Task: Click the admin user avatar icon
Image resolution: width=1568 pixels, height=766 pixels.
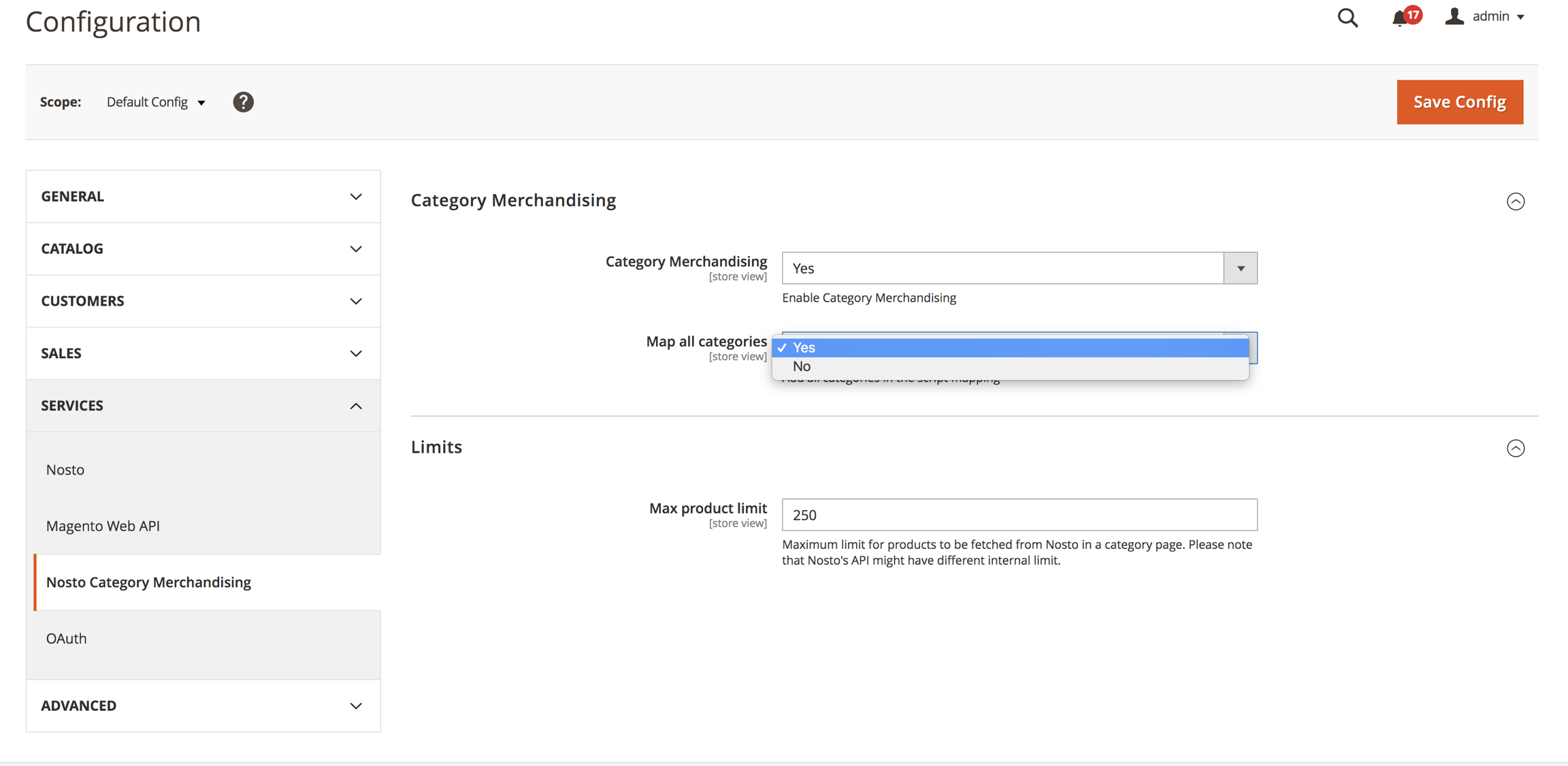Action: point(1454,16)
